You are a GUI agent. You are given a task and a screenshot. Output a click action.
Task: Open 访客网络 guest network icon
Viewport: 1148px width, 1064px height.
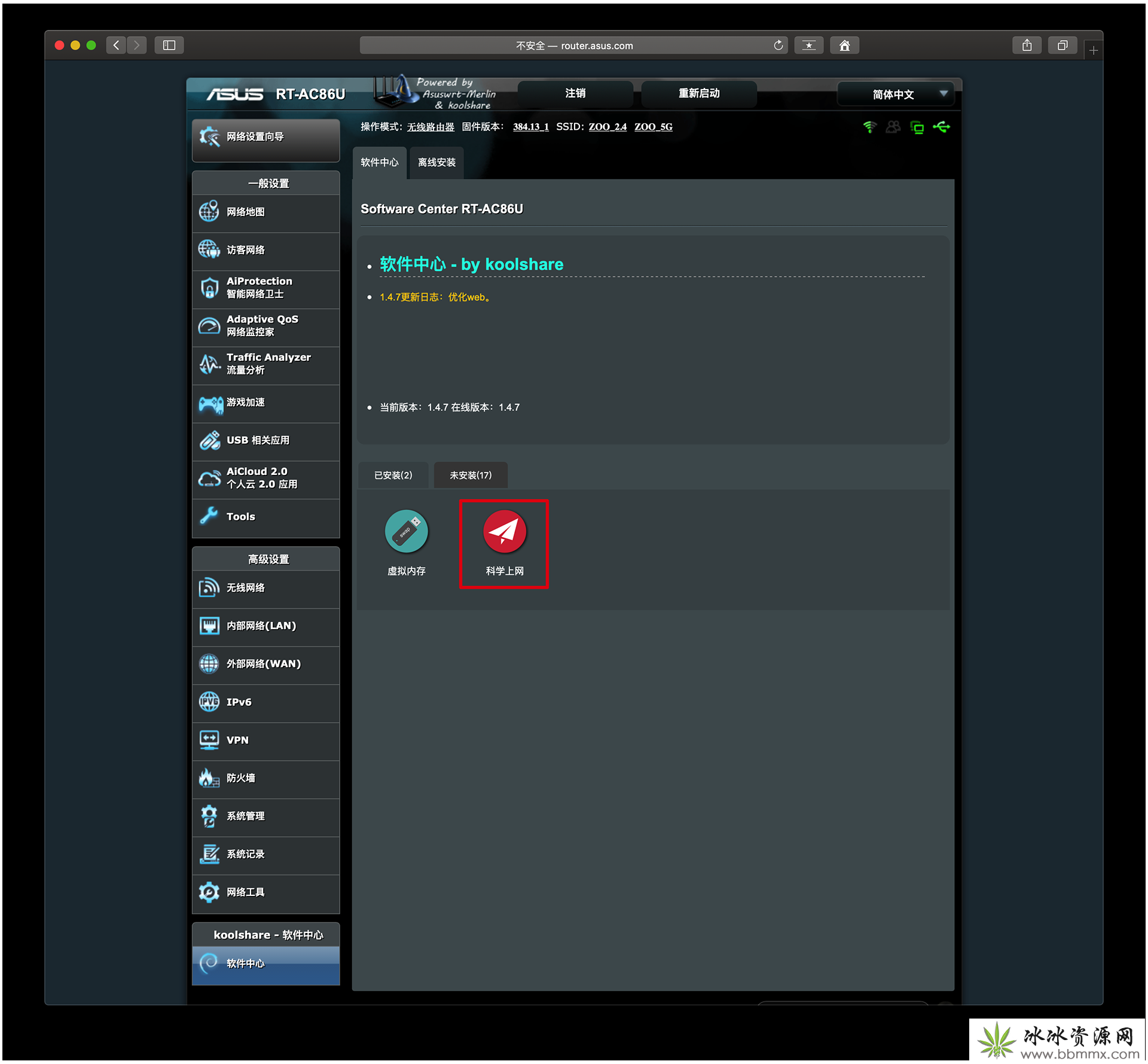(209, 249)
